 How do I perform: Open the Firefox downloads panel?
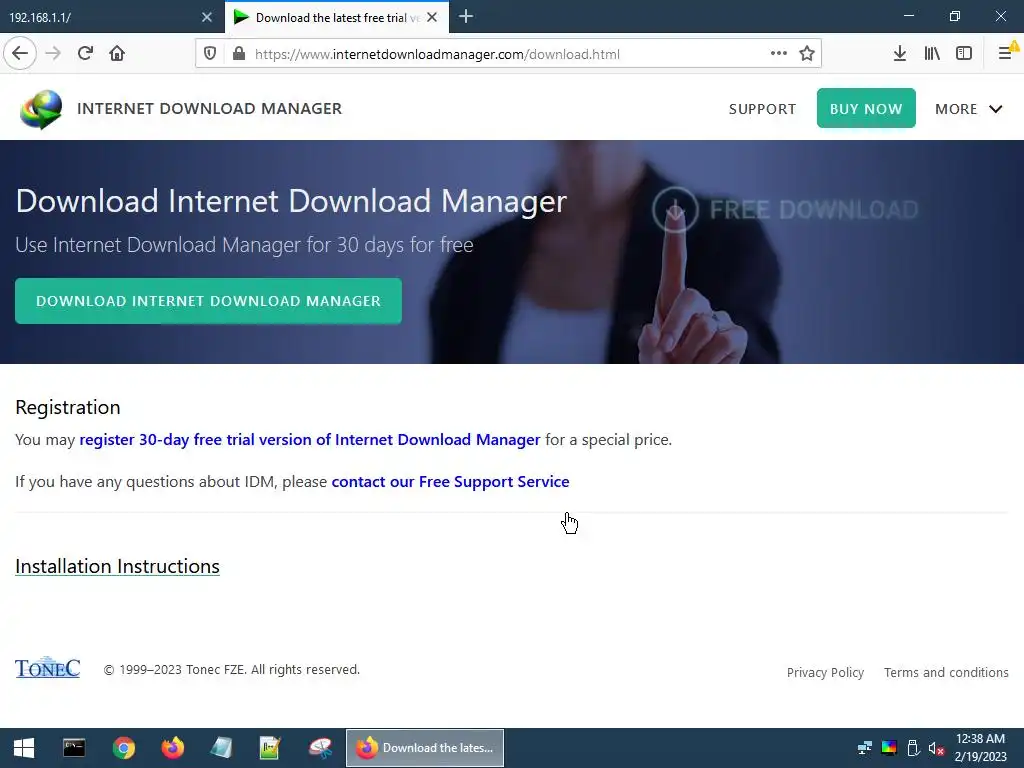[x=900, y=54]
